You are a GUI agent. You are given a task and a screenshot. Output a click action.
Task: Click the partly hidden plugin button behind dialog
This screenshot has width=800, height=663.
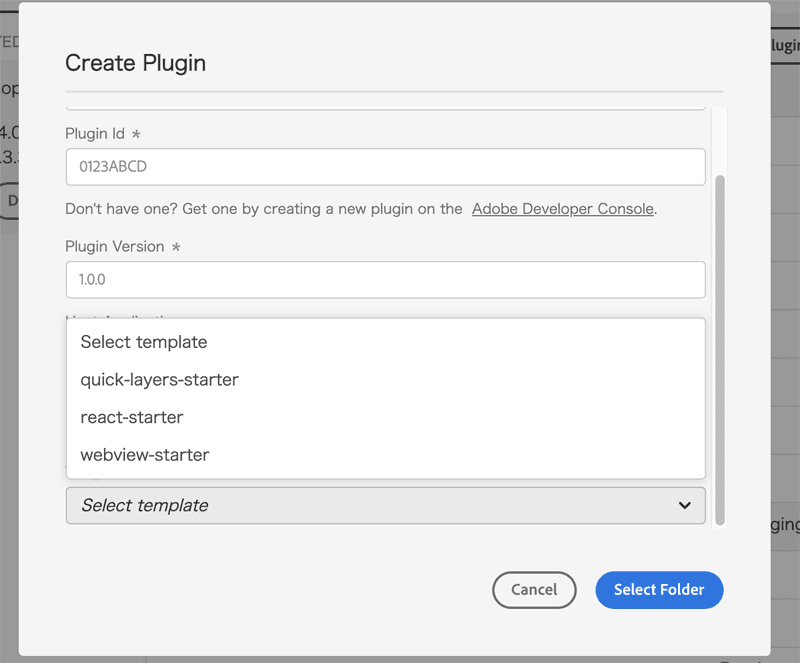click(785, 46)
